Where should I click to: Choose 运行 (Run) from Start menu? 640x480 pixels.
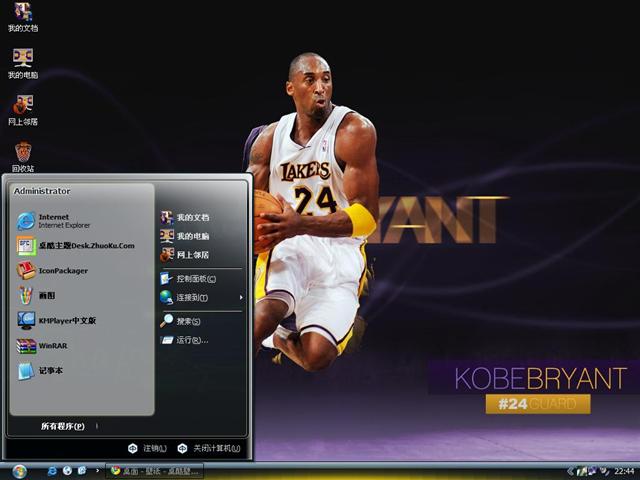pos(190,340)
